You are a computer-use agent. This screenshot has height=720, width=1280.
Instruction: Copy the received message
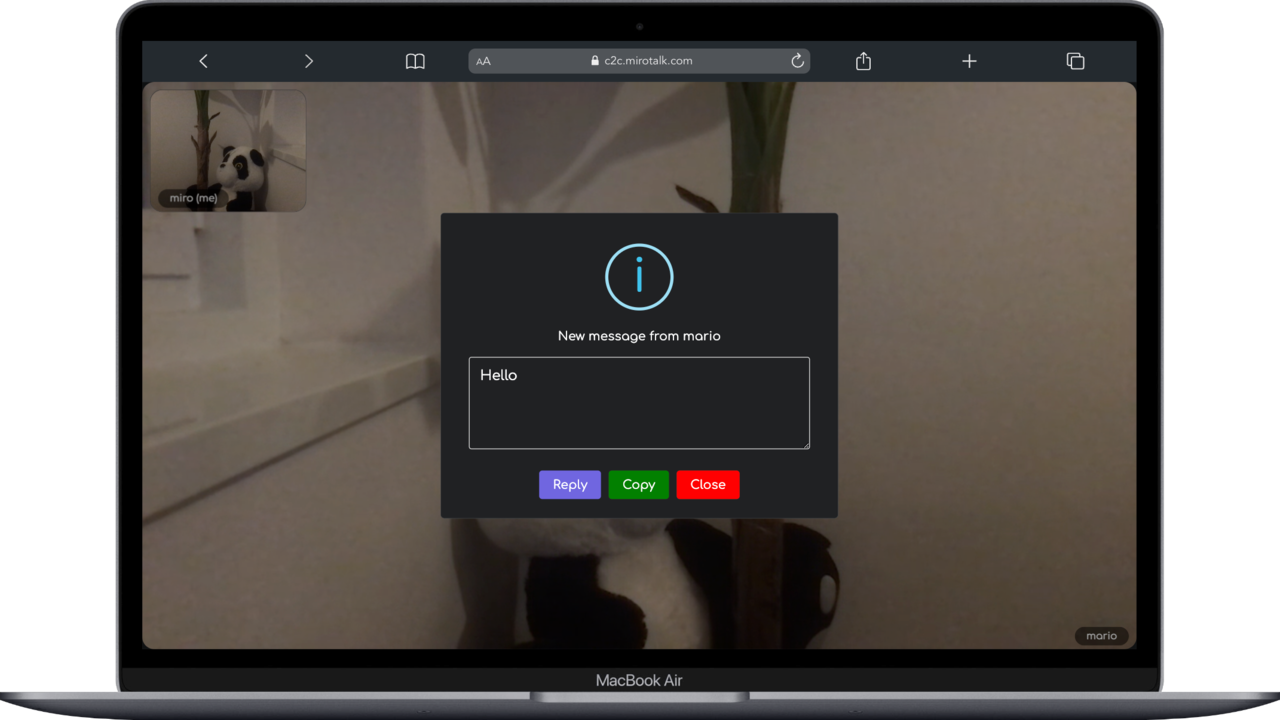tap(638, 485)
